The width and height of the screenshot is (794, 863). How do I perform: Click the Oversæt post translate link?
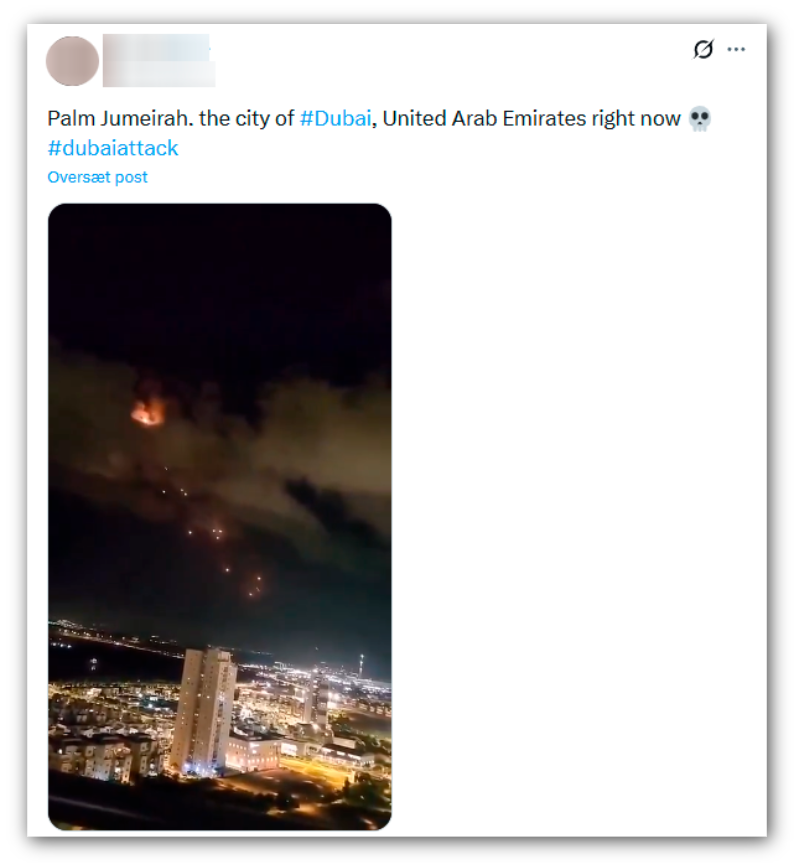pyautogui.click(x=97, y=177)
